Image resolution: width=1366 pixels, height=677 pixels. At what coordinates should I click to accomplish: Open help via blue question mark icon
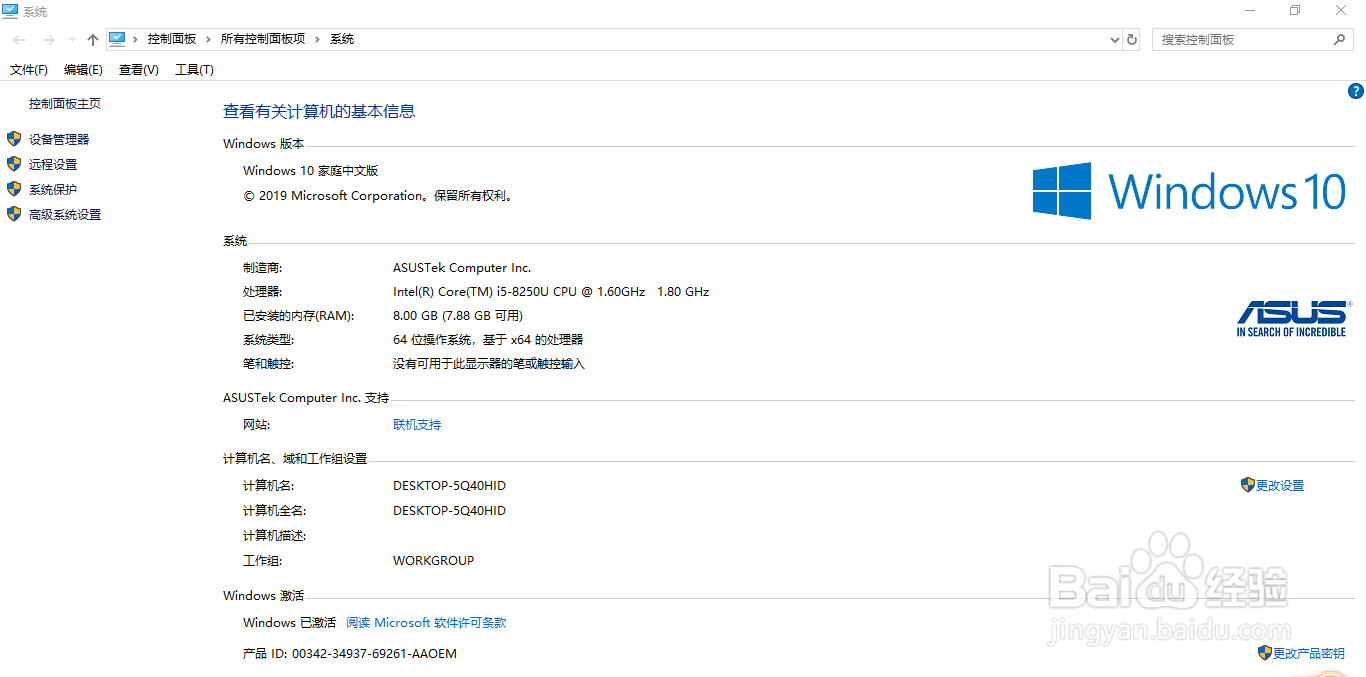[x=1356, y=91]
